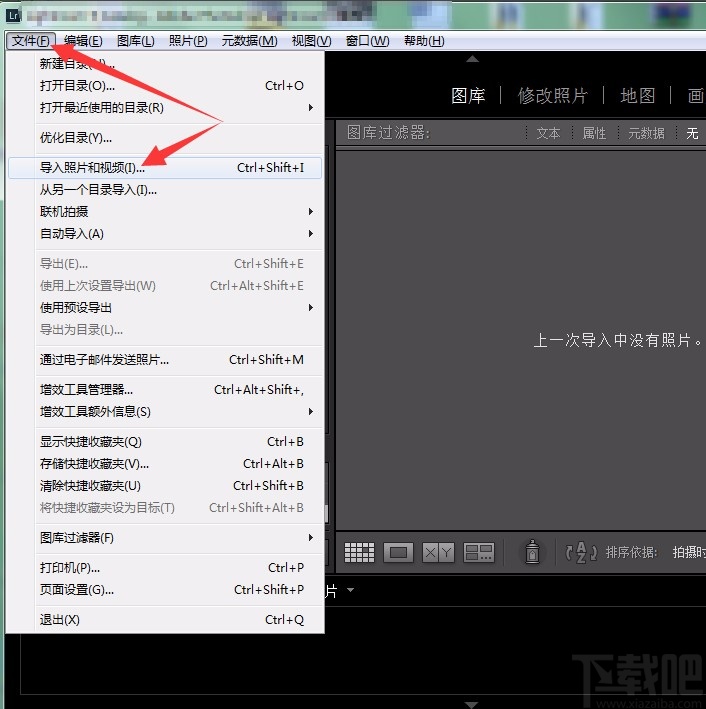
Task: Open the sort-by capture time dropdown
Action: [x=689, y=552]
